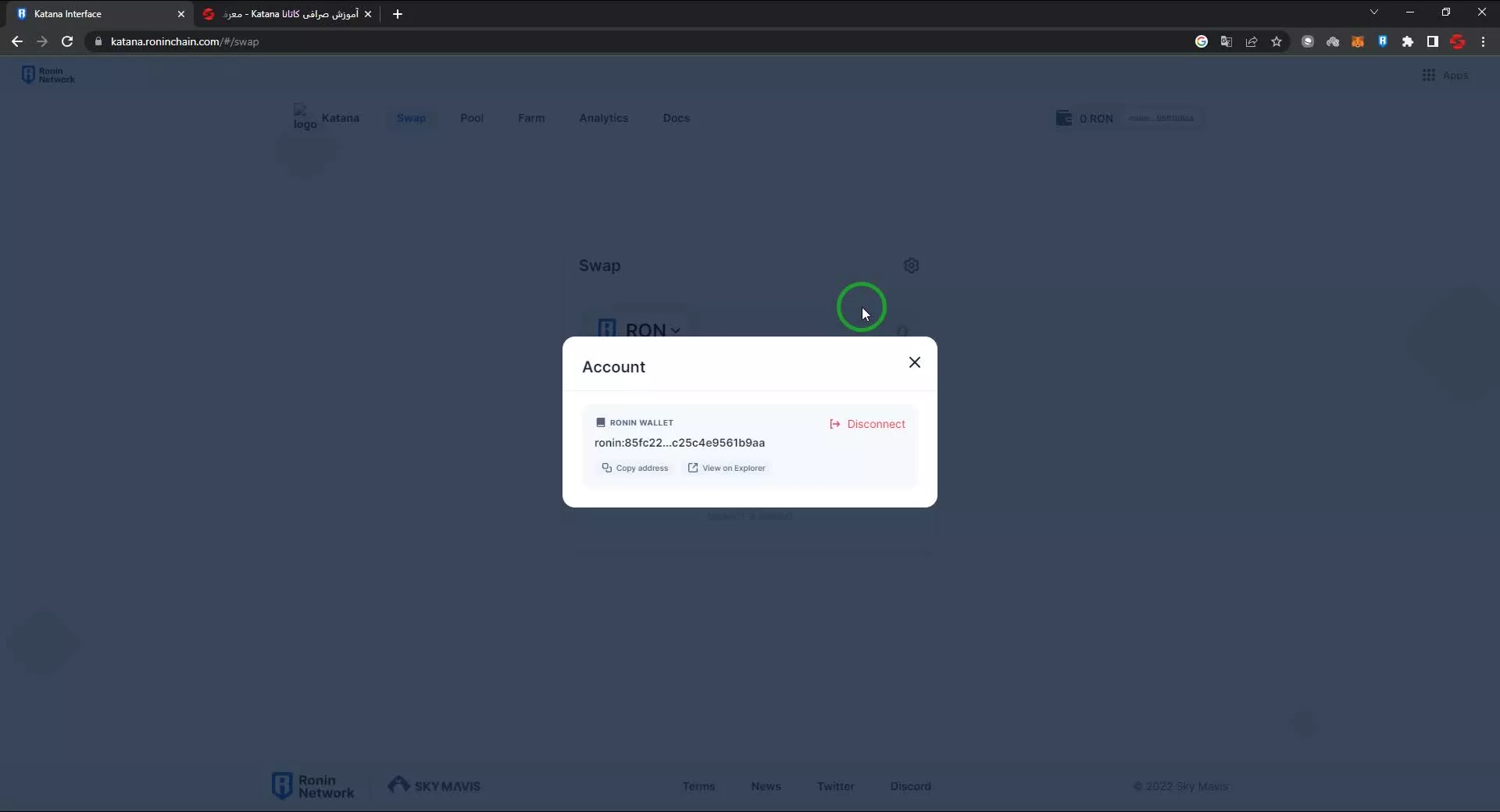Click the Ronin Network footer logo
Viewport: 1500px width, 812px height.
313,786
